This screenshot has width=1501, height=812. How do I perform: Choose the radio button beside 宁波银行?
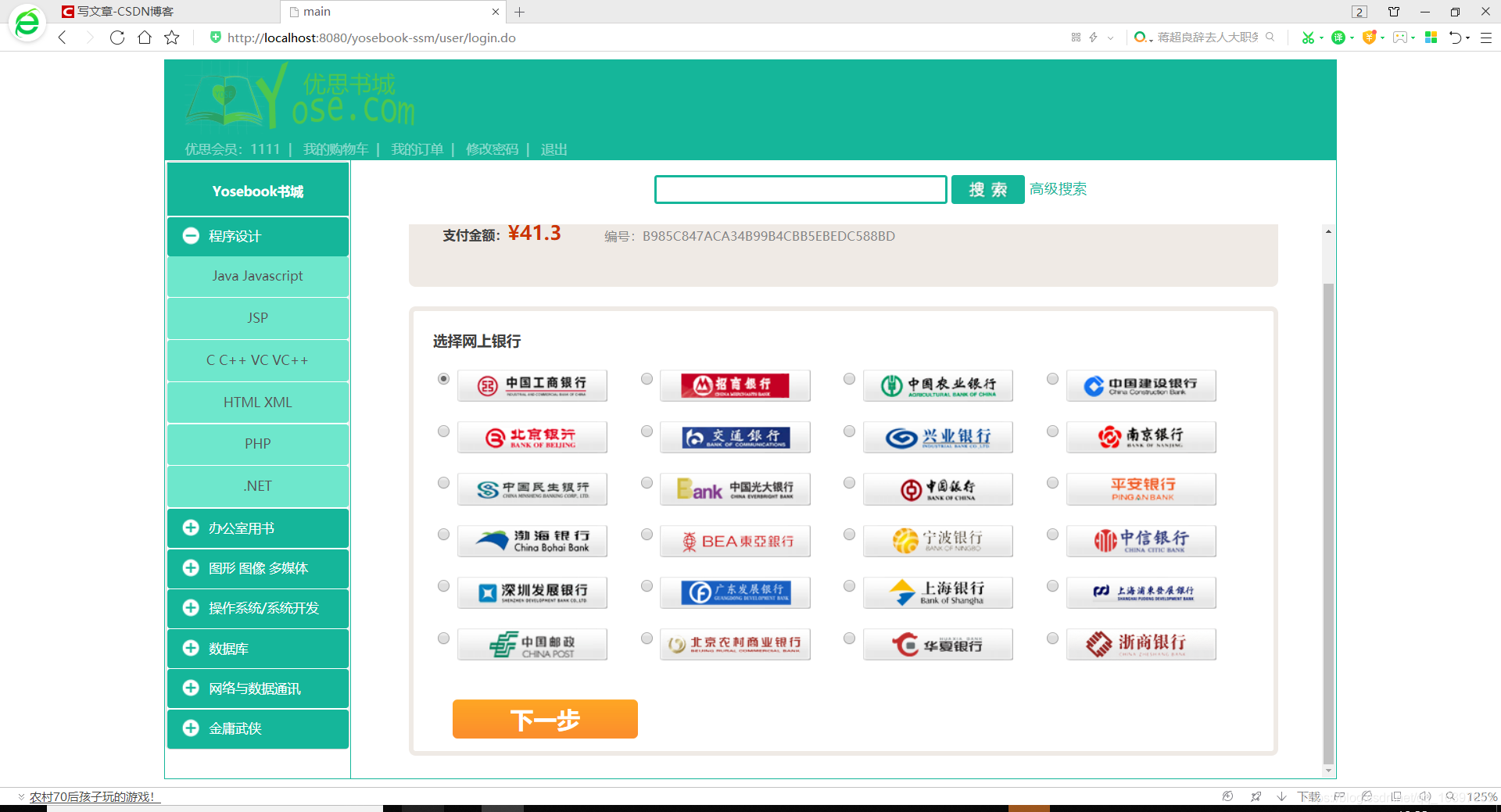[x=849, y=535]
